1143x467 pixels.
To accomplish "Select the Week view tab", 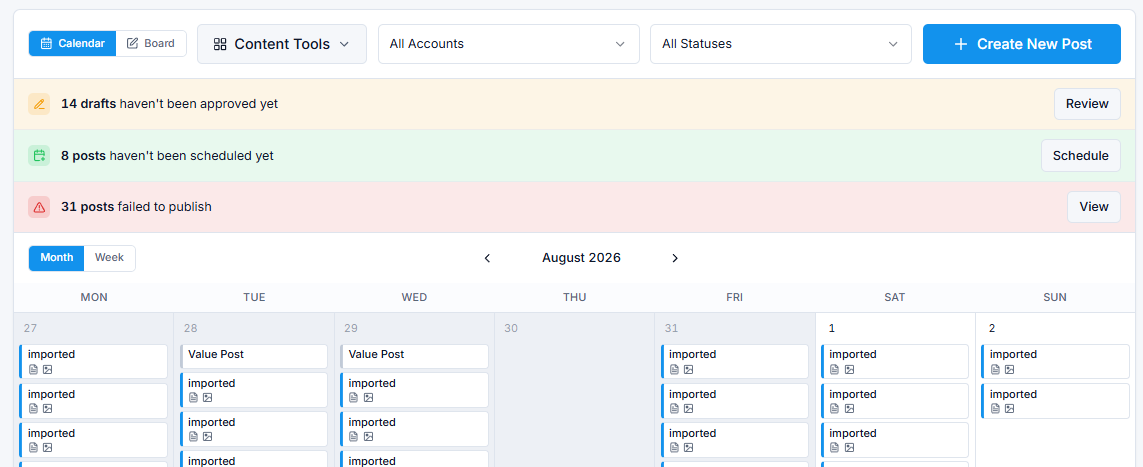I will coord(109,258).
